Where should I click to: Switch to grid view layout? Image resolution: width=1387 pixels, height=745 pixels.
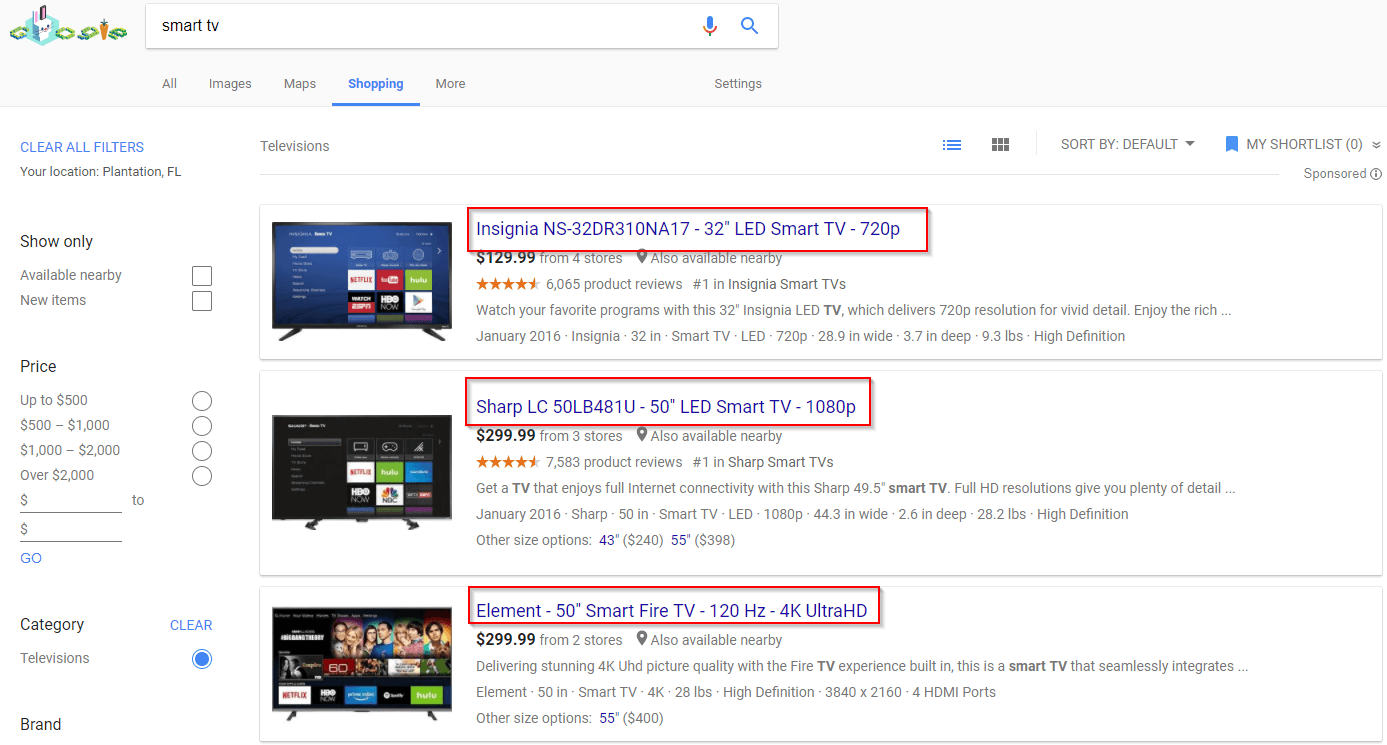click(x=1000, y=144)
